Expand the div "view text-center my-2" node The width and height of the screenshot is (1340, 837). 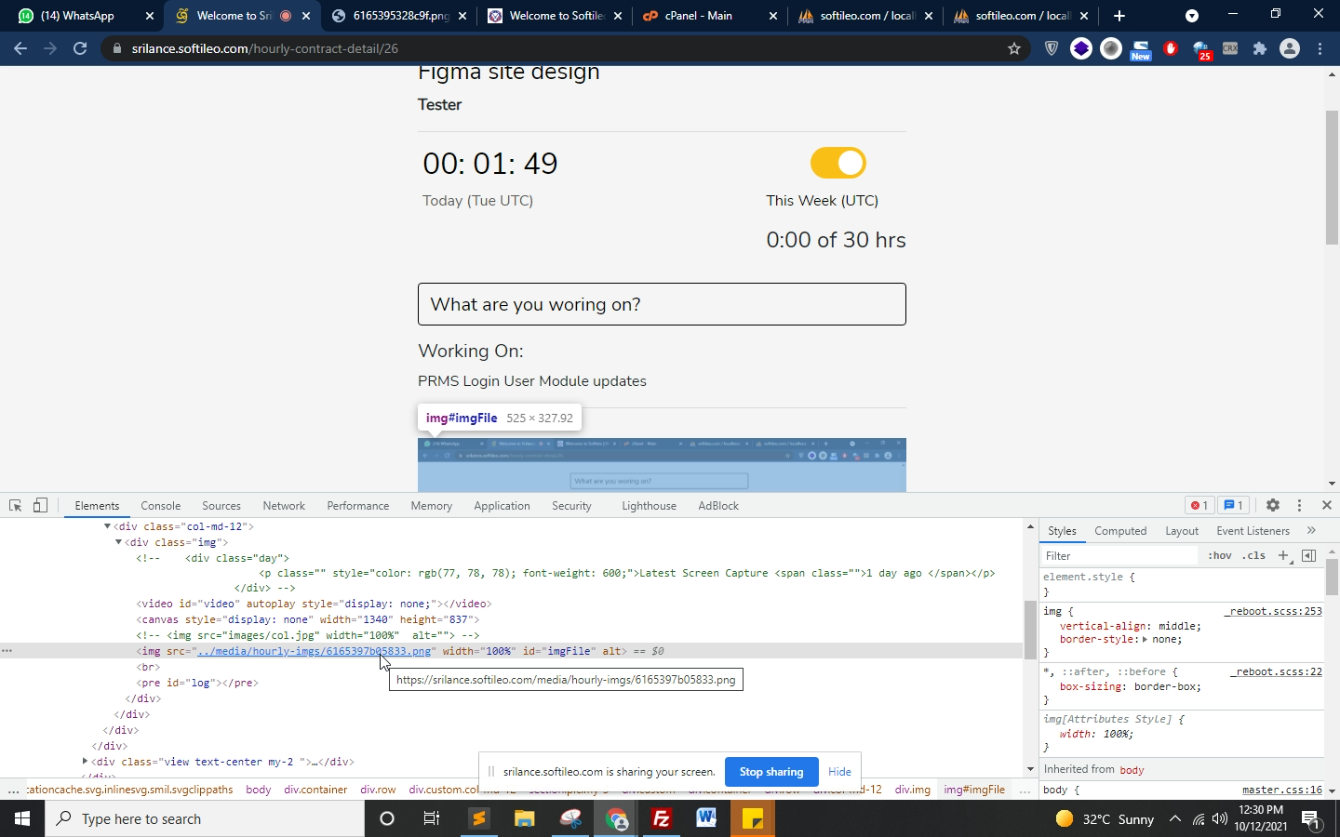[x=85, y=762]
